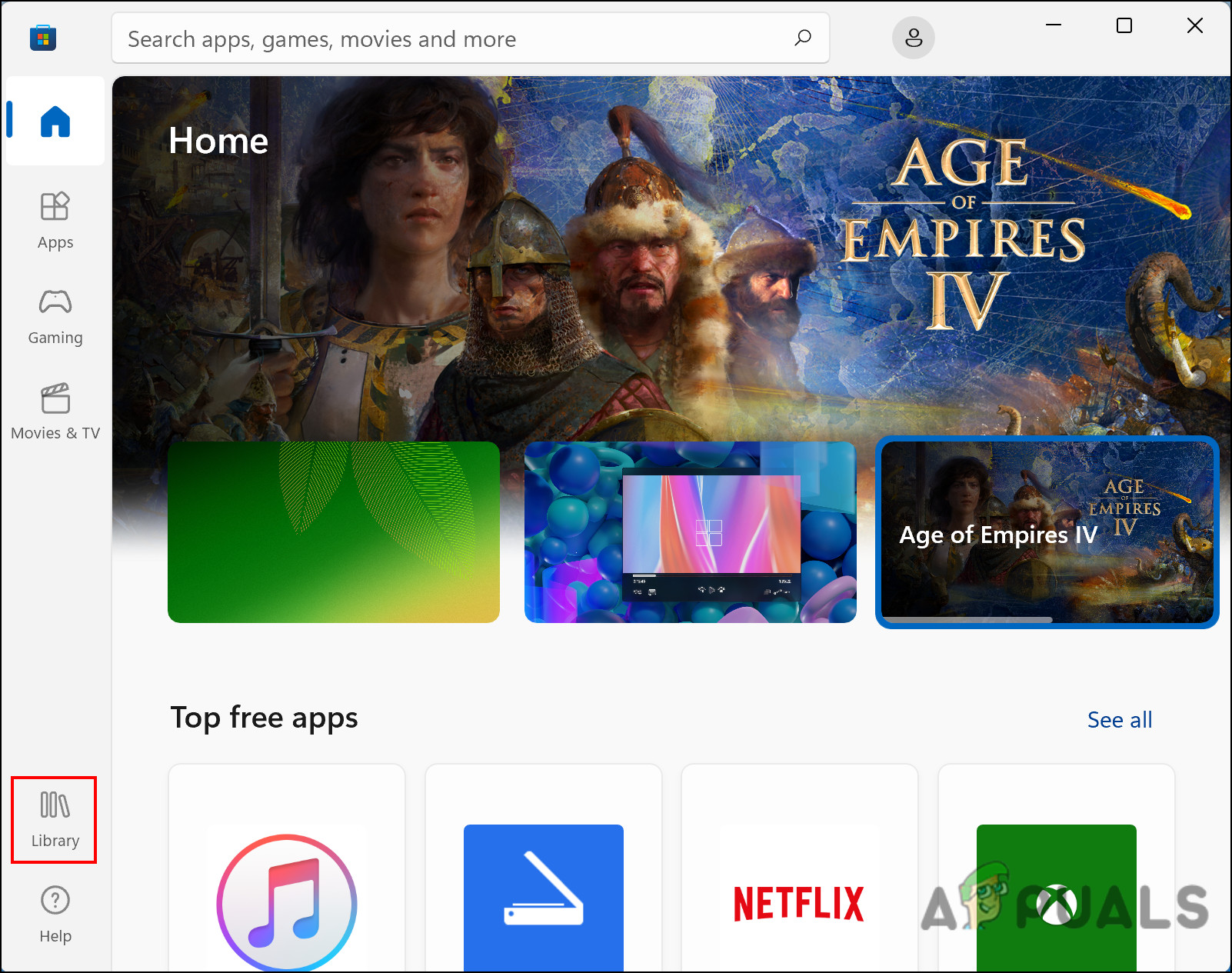Open the Gaming section

tap(55, 316)
